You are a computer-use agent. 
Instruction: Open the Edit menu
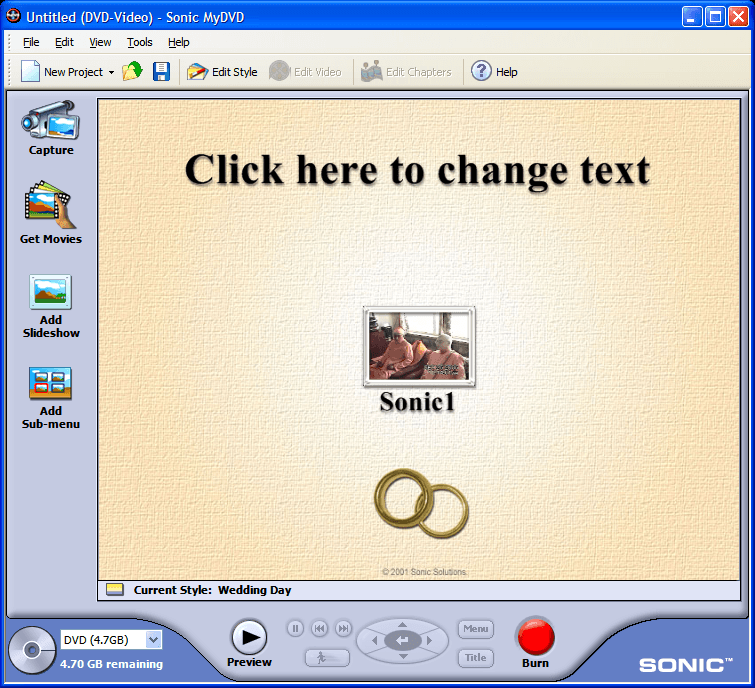click(64, 42)
